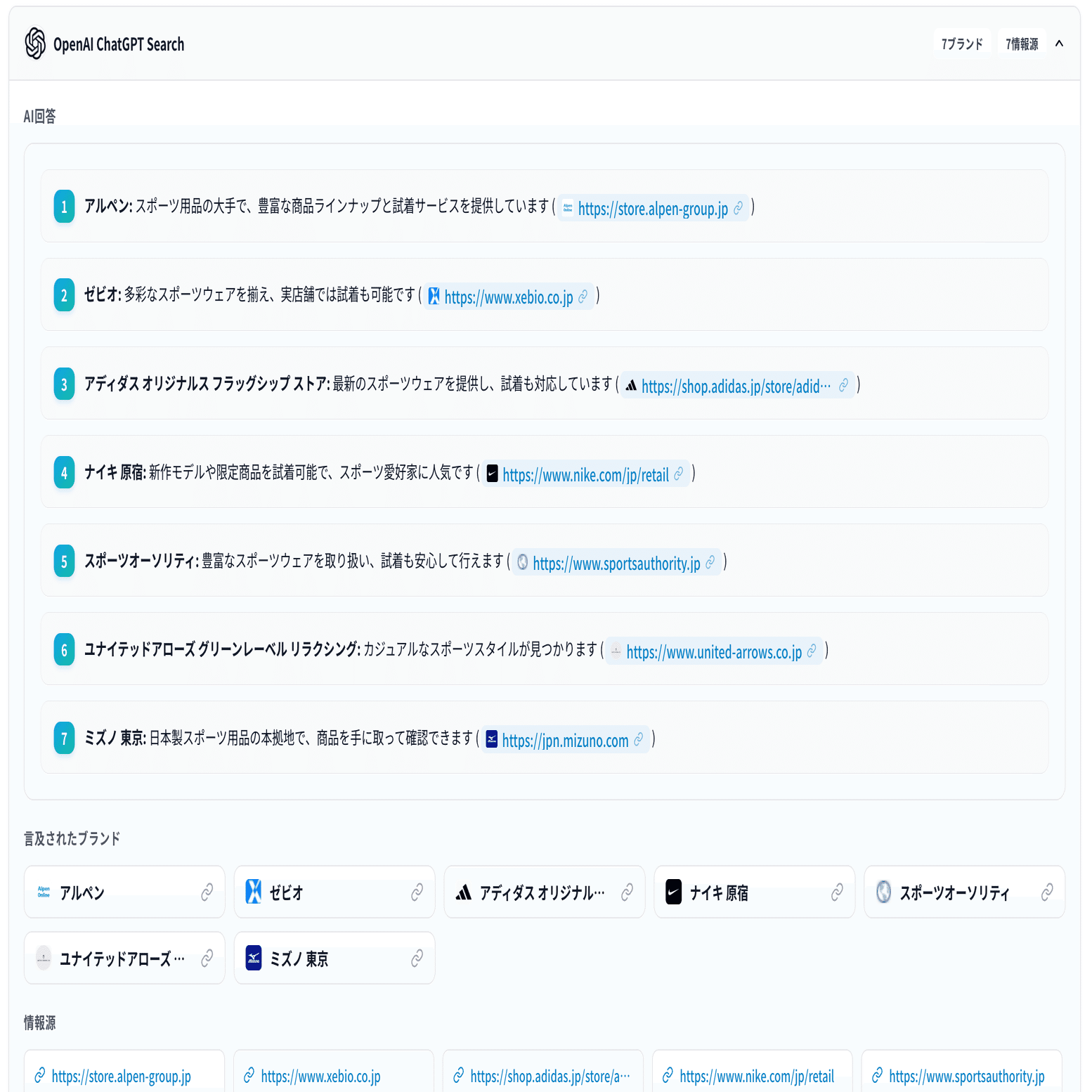Click the Xebio logo on the ゼビオ card

(x=254, y=892)
